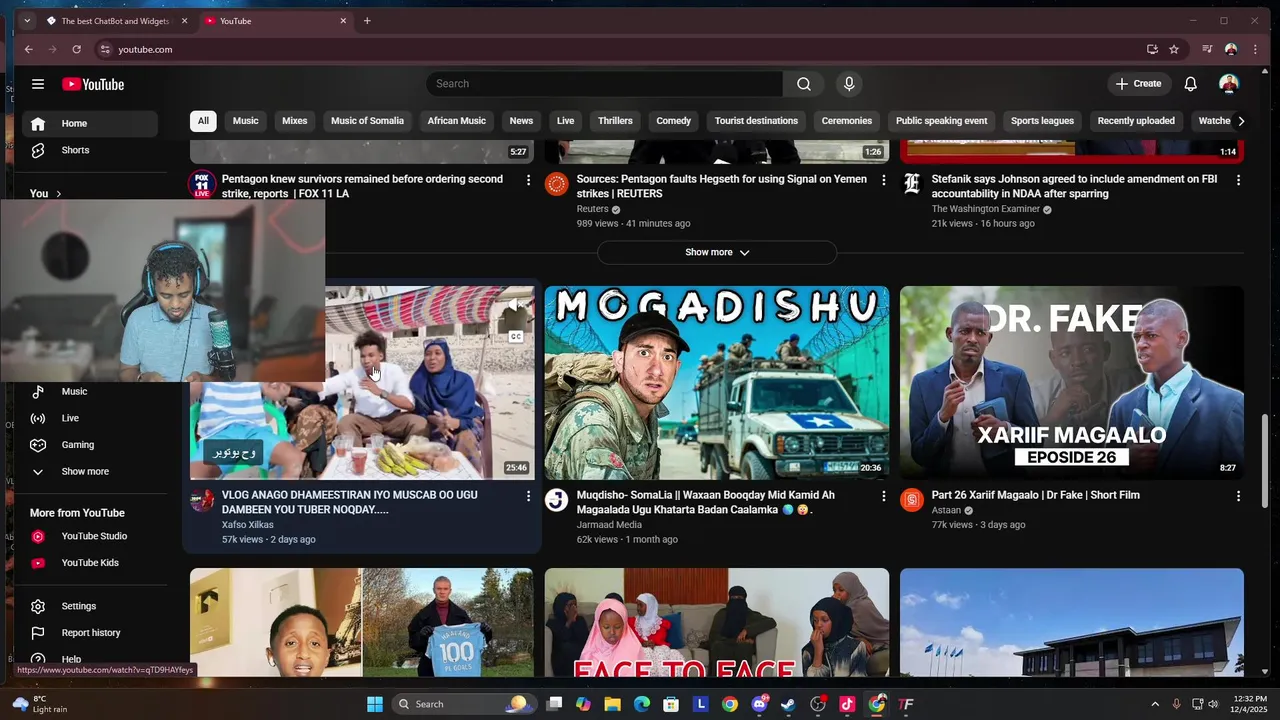Toggle captions on the hovered video preview
Screen dimensions: 1280x720
[516, 337]
